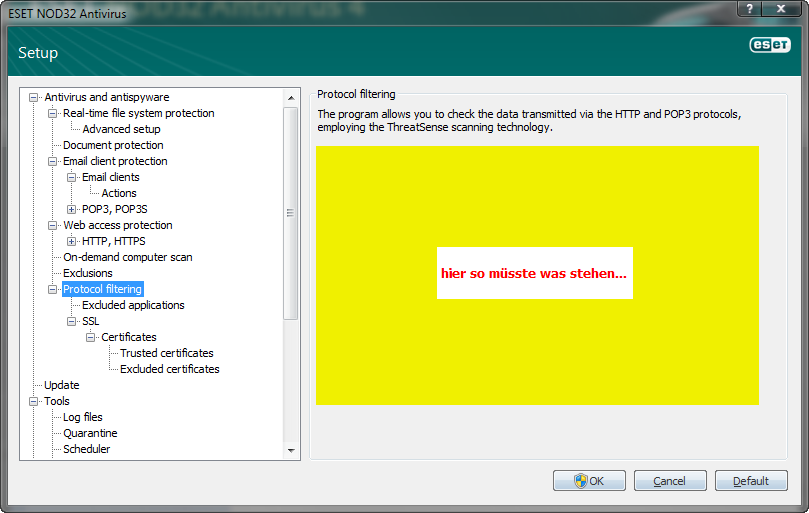Collapse Real-time file system protection node
This screenshot has height=513, width=809.
coord(52,114)
